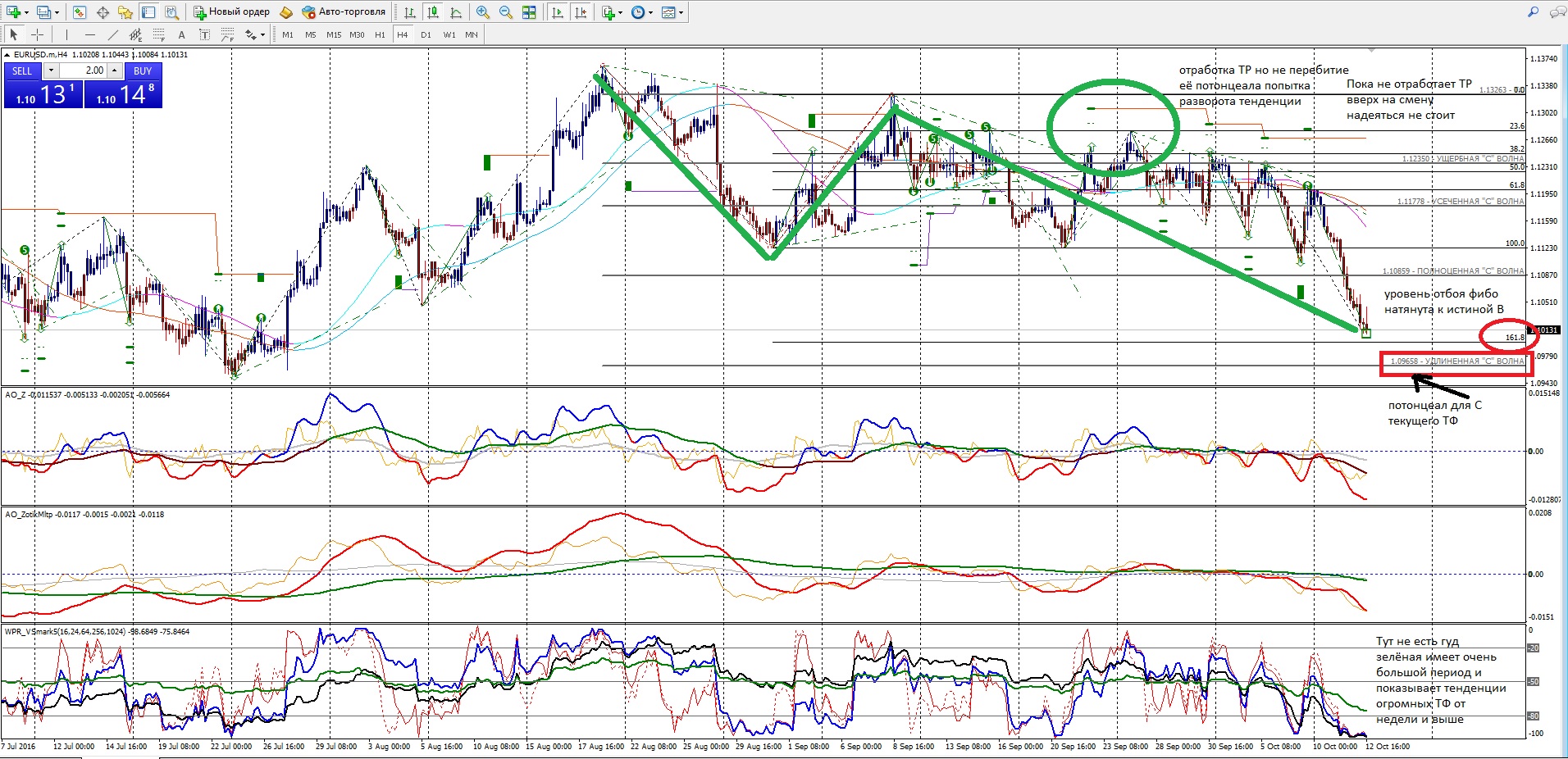1568x759 pixels.
Task: Select the Horizontal Line drawing tool
Action: pos(89,34)
